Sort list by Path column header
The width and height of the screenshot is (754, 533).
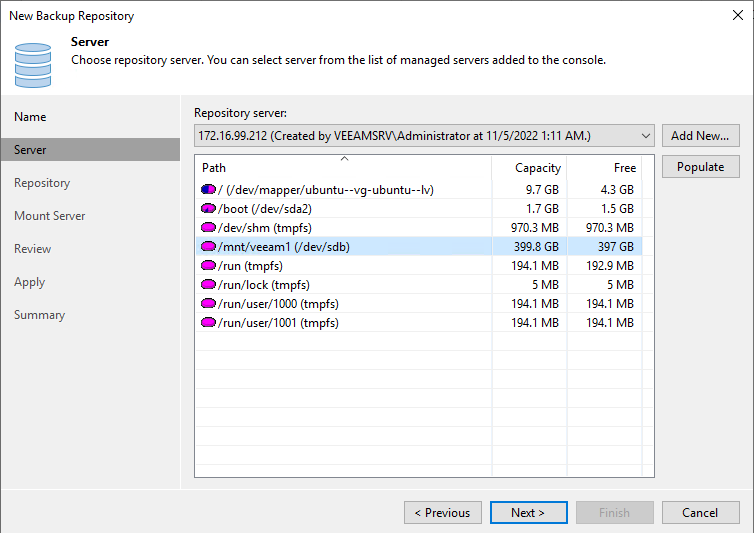[x=342, y=168]
